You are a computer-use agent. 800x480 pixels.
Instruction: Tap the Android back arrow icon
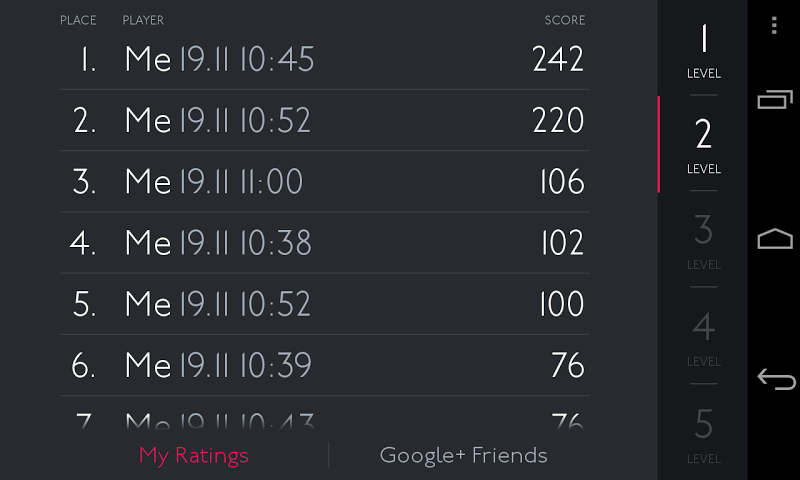click(774, 379)
